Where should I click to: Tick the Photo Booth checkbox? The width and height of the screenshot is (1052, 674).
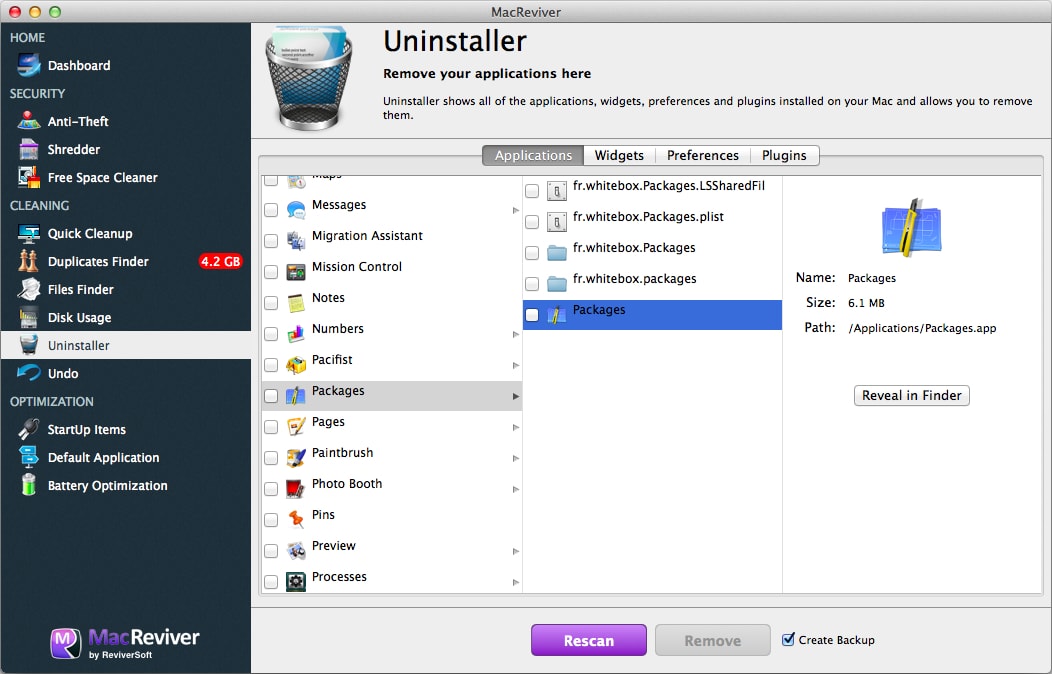point(271,489)
